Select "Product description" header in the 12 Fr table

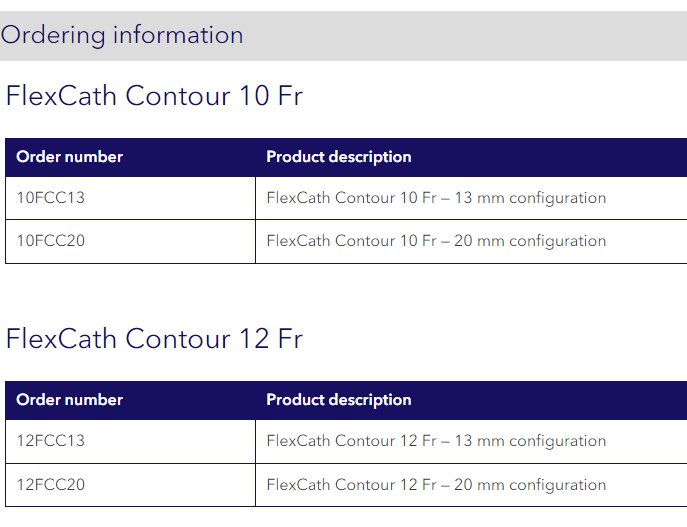coord(338,400)
